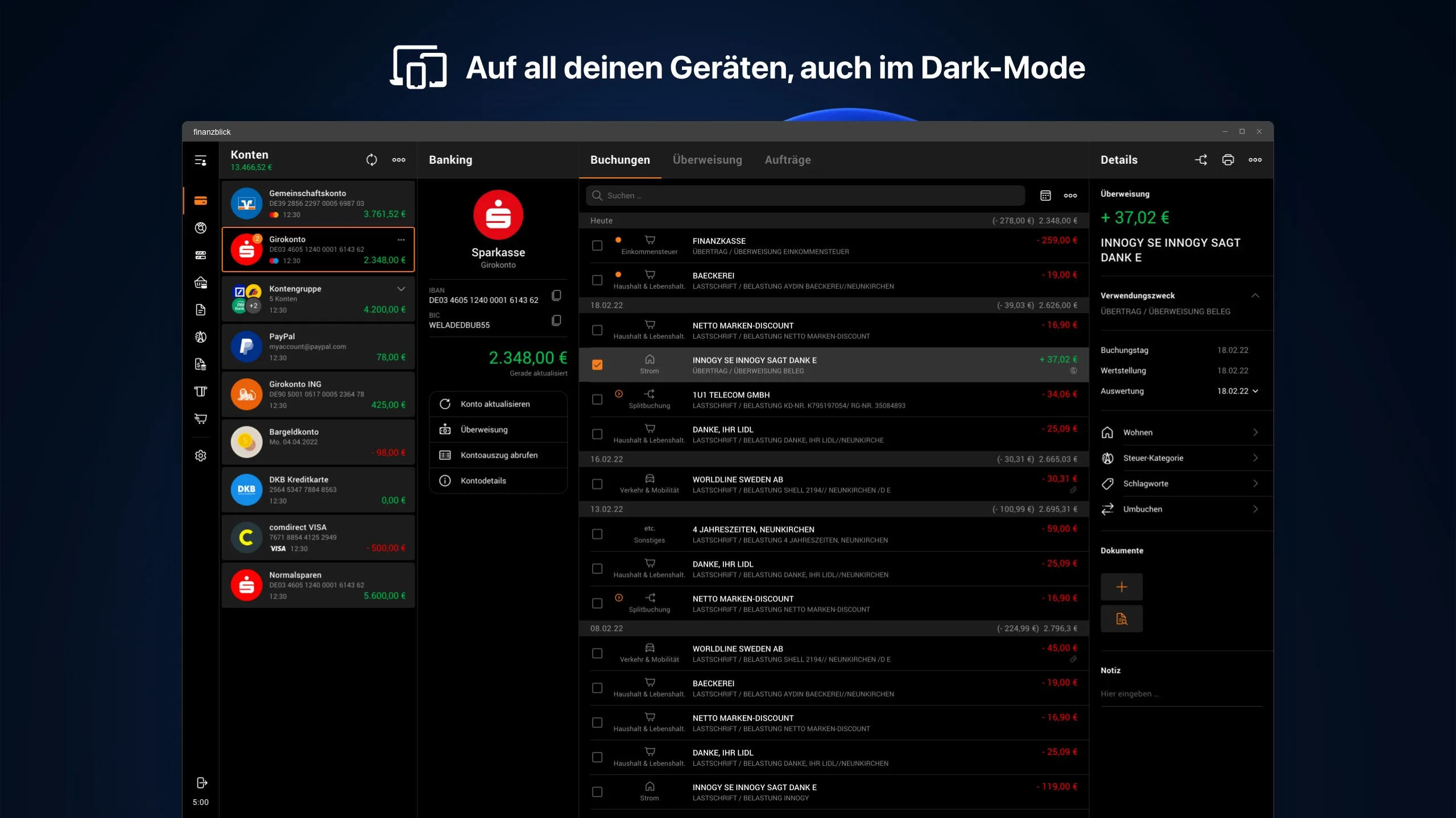
Task: Check the WORLDLINE SWEDEN AB -30,31 € checkbox
Action: point(597,484)
